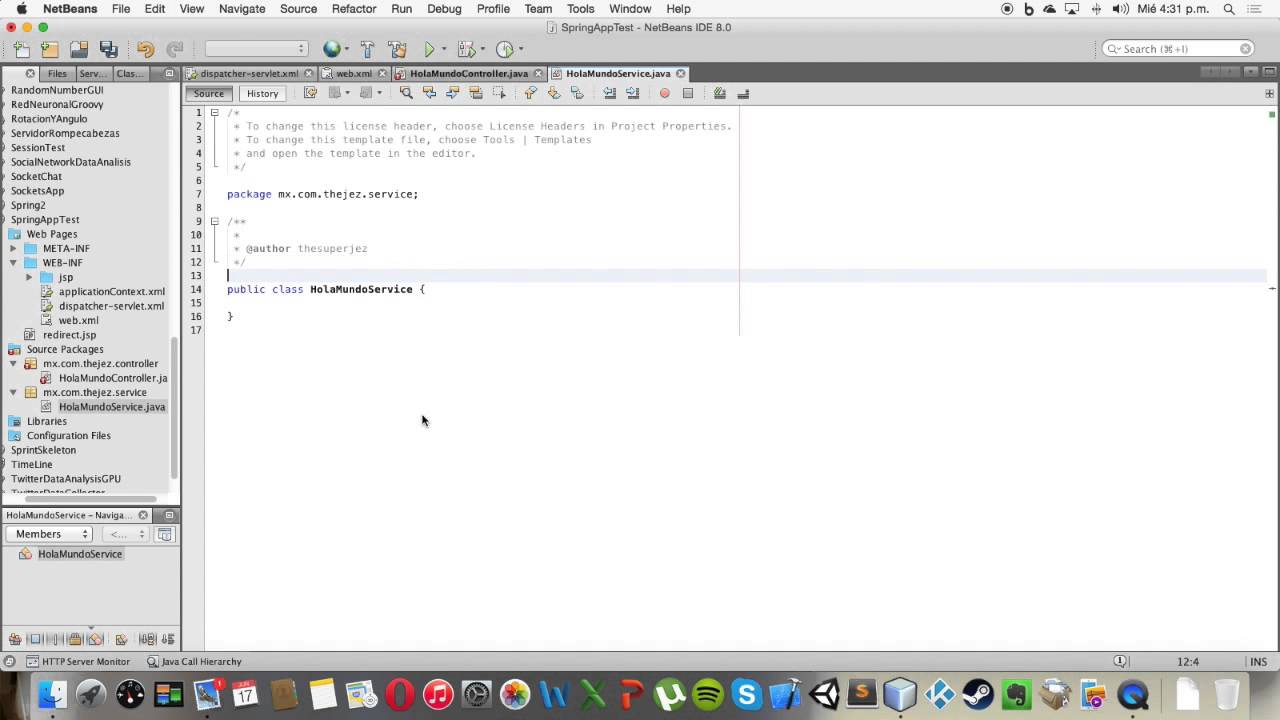Click the Find Selection magnifier icon
This screenshot has height=720, width=1280.
406,93
